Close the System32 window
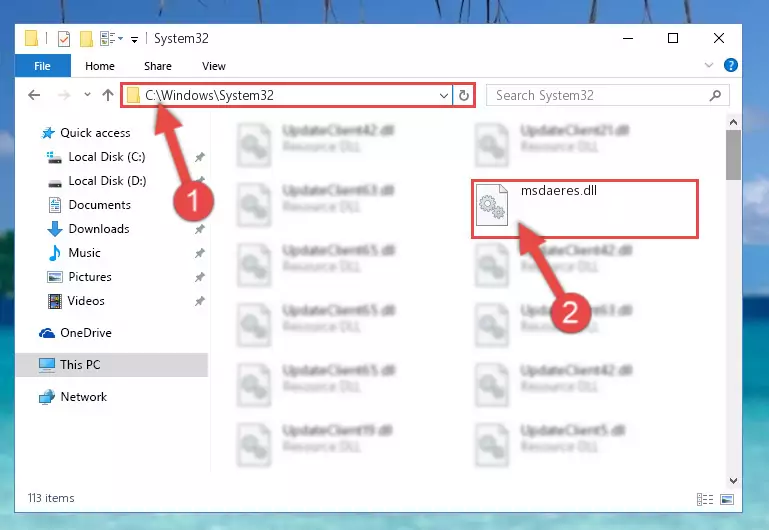The width and height of the screenshot is (769, 530). [x=718, y=38]
